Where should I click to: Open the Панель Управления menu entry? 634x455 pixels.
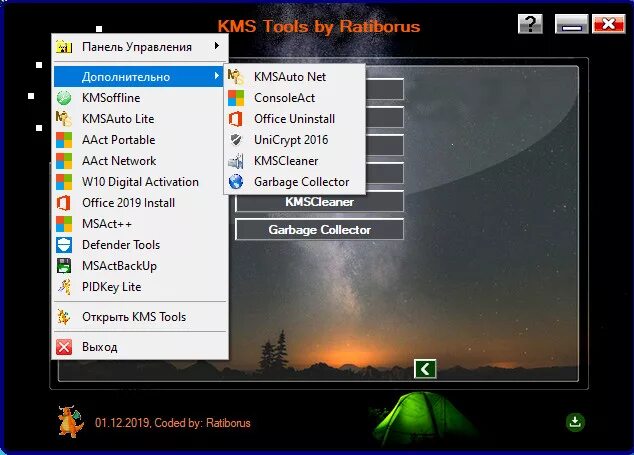point(140,47)
